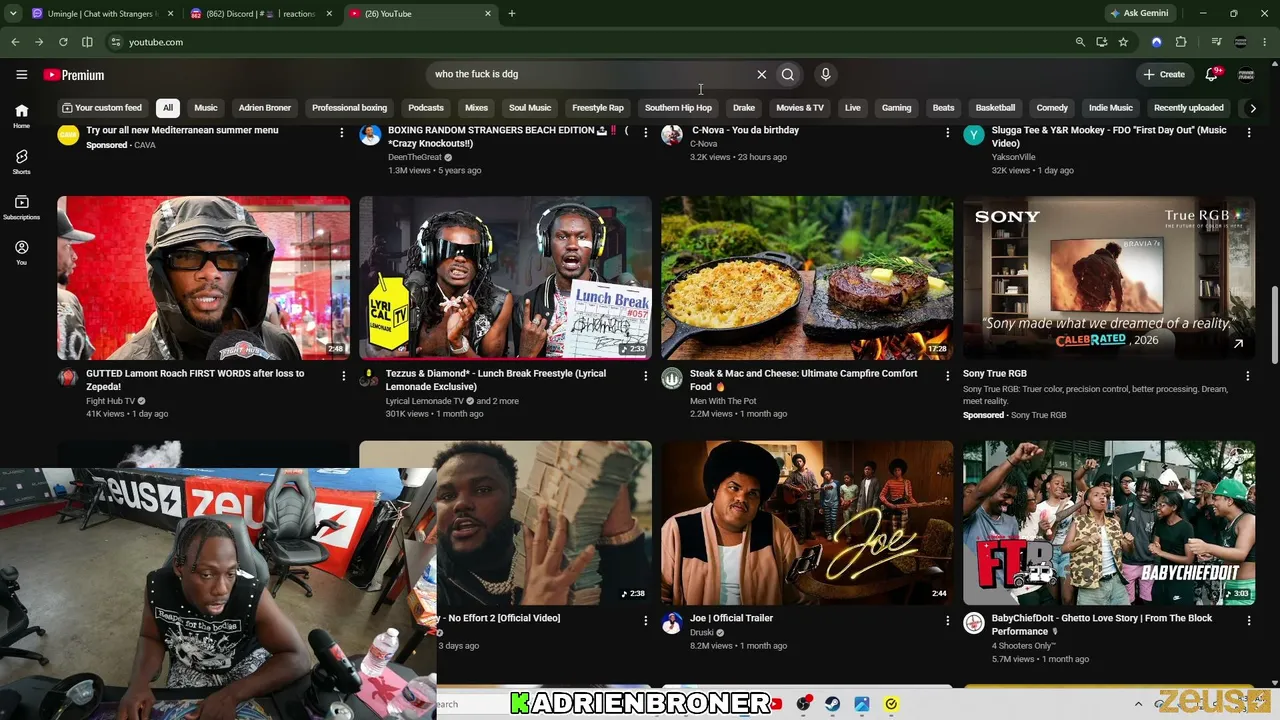Image resolution: width=1280 pixels, height=720 pixels.
Task: Open the Steak & Mac and Cheese title
Action: [x=803, y=380]
